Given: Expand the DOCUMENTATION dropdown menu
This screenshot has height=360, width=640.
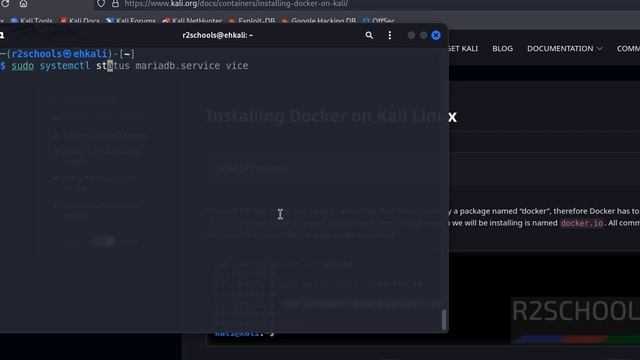Looking at the screenshot, I should coord(564,49).
